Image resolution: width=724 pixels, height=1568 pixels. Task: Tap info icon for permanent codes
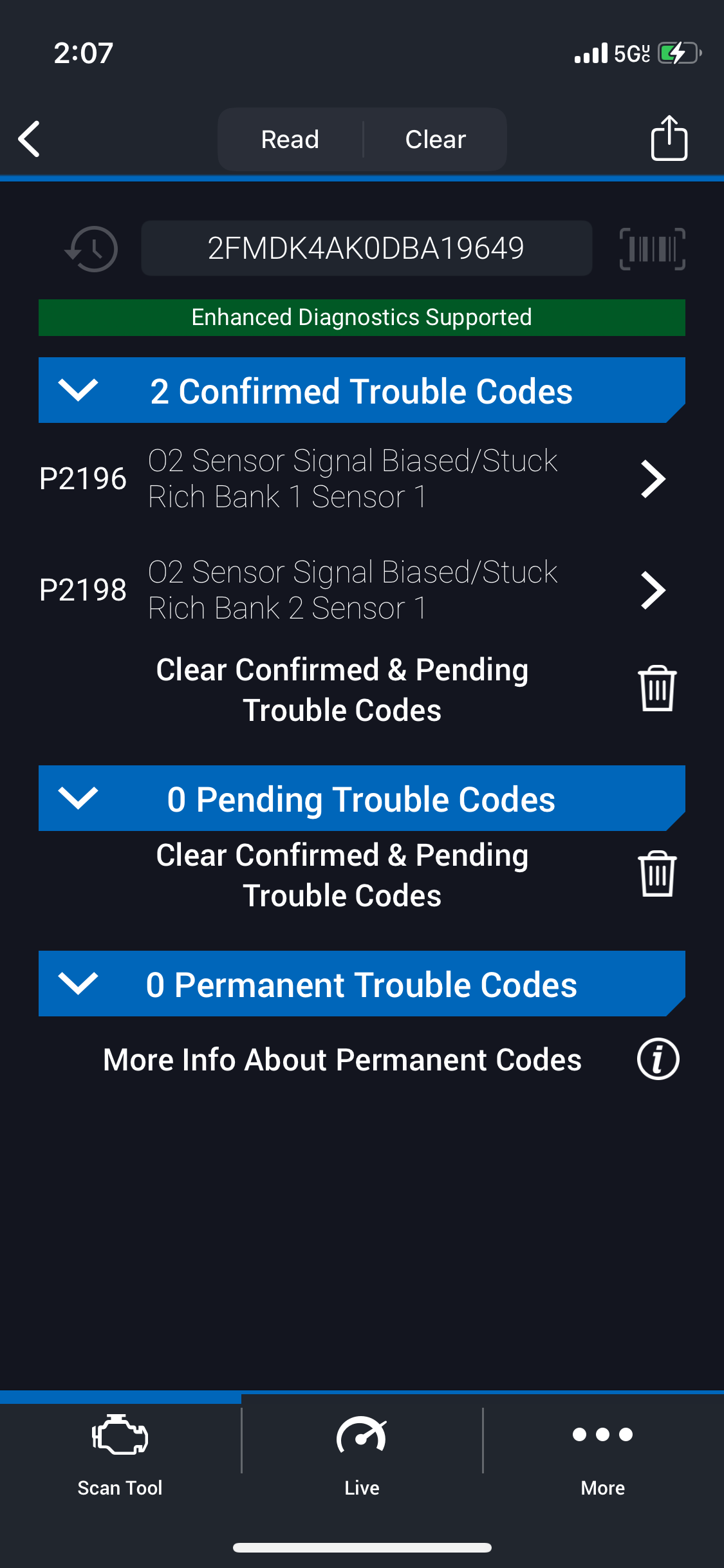coord(658,1059)
